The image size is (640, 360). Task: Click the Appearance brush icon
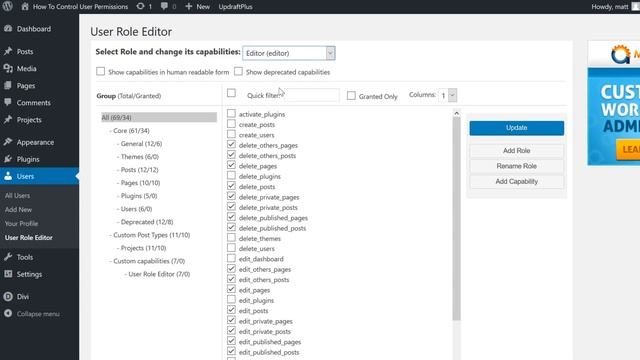(x=8, y=142)
